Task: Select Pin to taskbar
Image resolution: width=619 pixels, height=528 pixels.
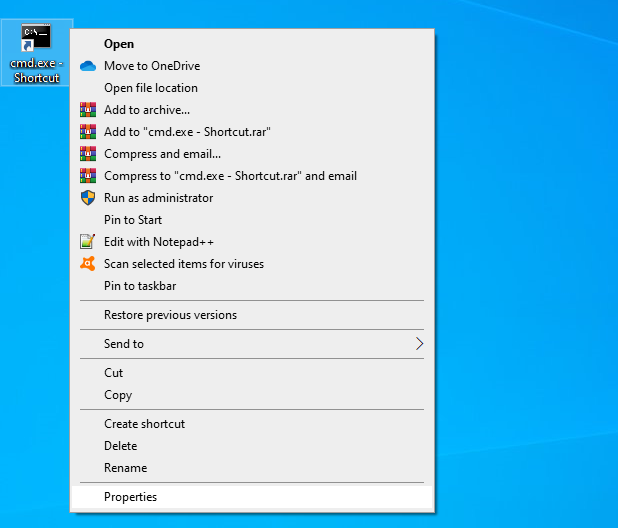Action: pos(252,286)
